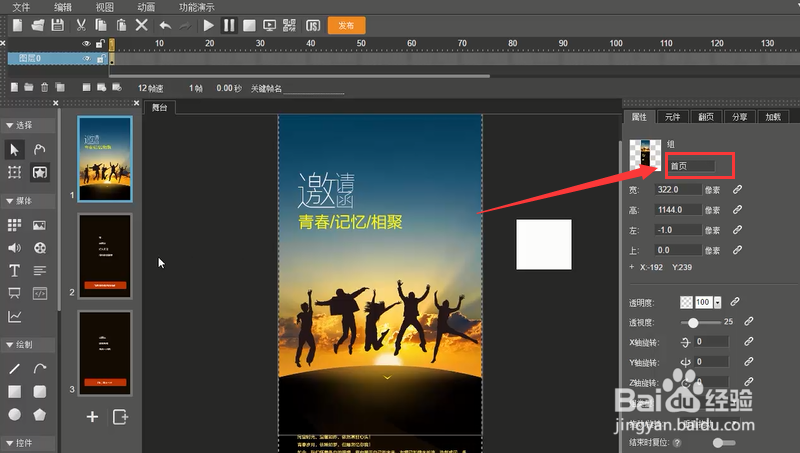This screenshot has height=453, width=800.
Task: Copy selection using the toolbar copy icon
Action: point(101,25)
